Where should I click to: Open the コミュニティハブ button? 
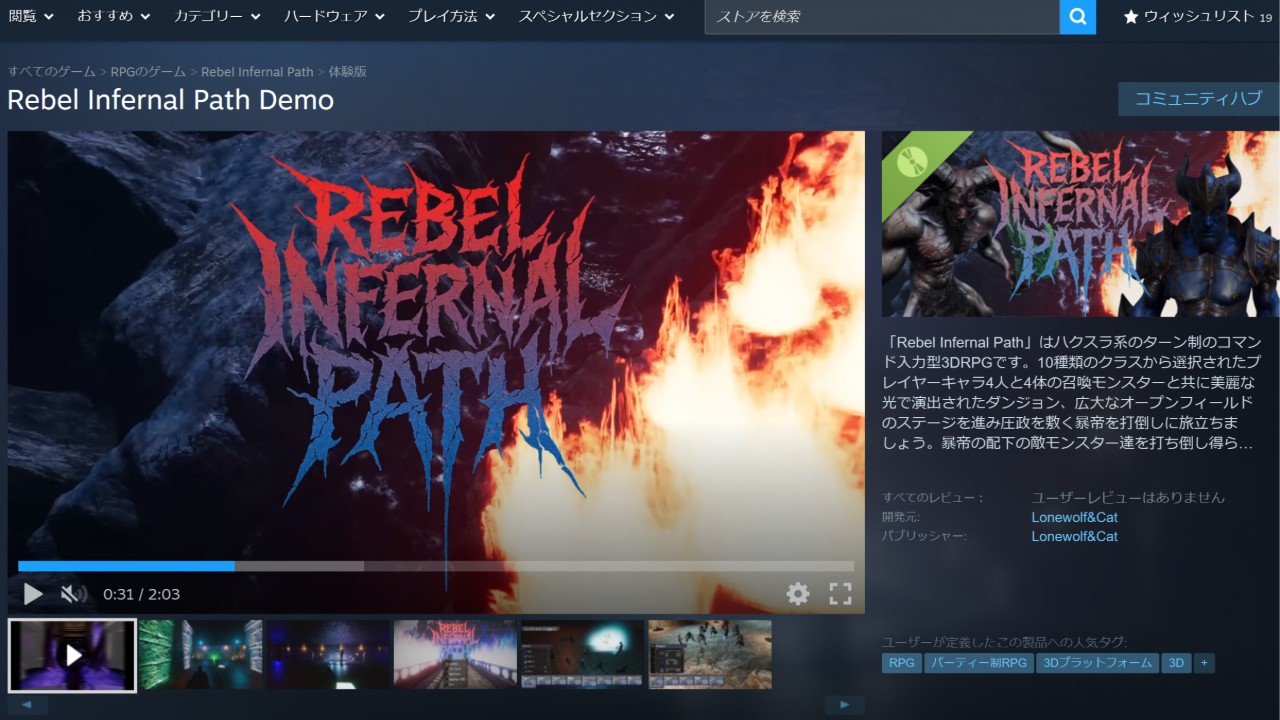1197,99
